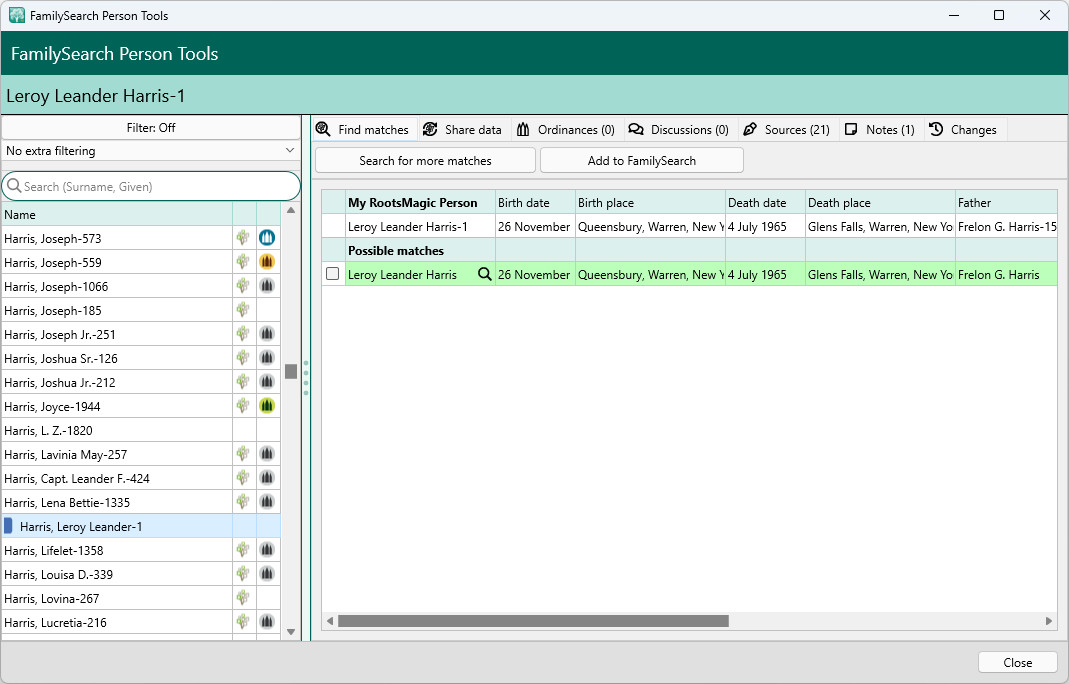Screen dimensions: 1069x684
Task: Click FamilySearch tree icon for Capt. Leander F.-424
Action: coord(243,478)
